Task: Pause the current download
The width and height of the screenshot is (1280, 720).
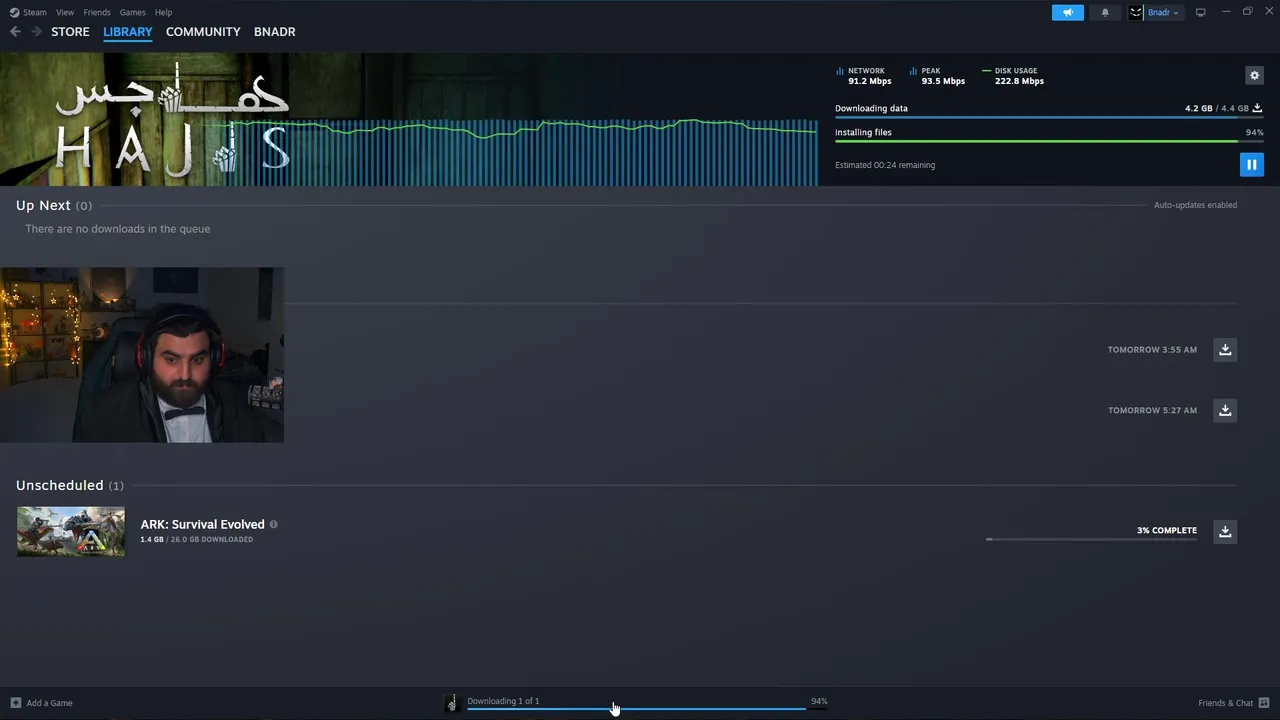Action: pos(1251,165)
